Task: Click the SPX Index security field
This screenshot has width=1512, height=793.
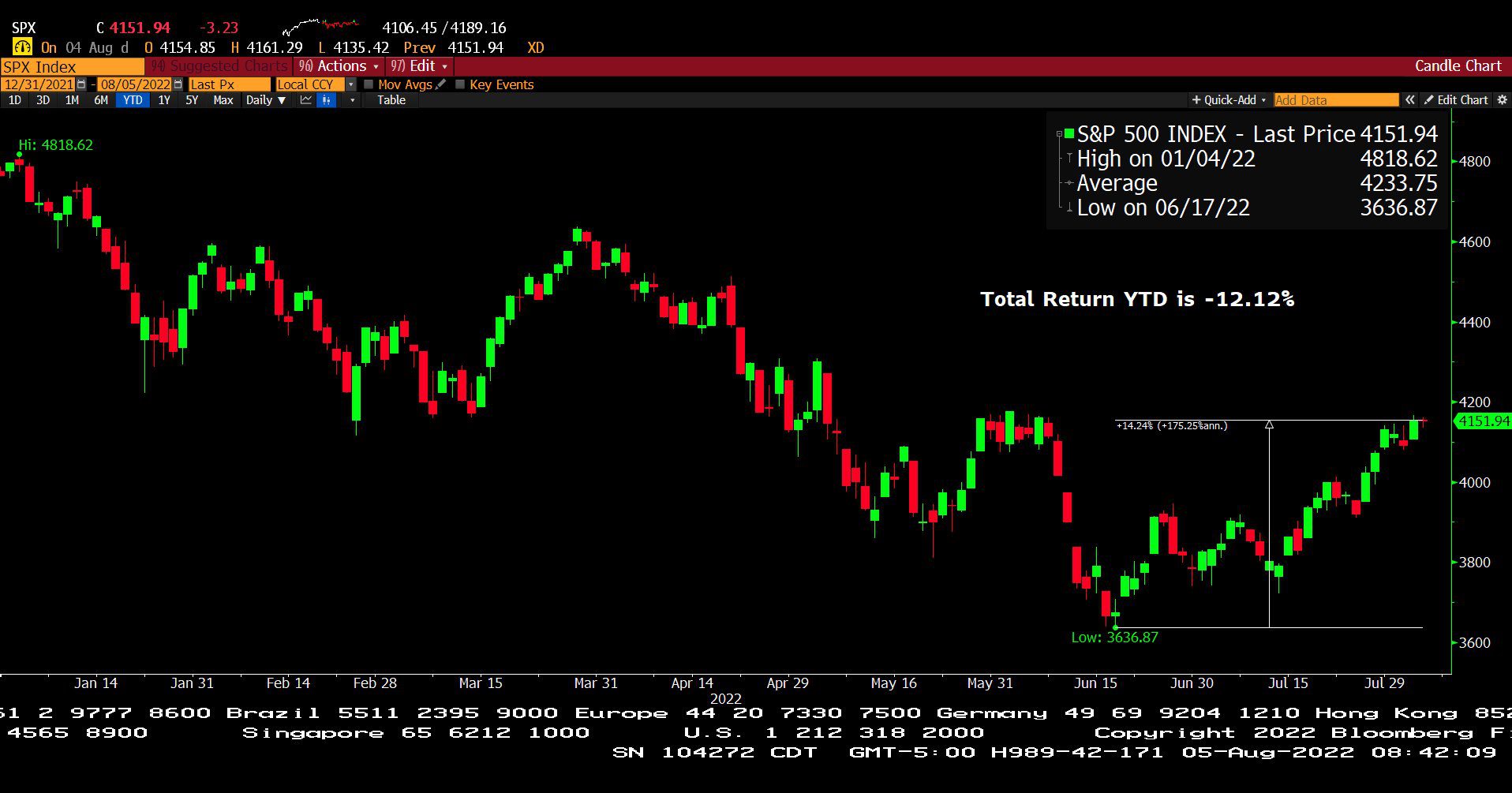Action: click(72, 67)
